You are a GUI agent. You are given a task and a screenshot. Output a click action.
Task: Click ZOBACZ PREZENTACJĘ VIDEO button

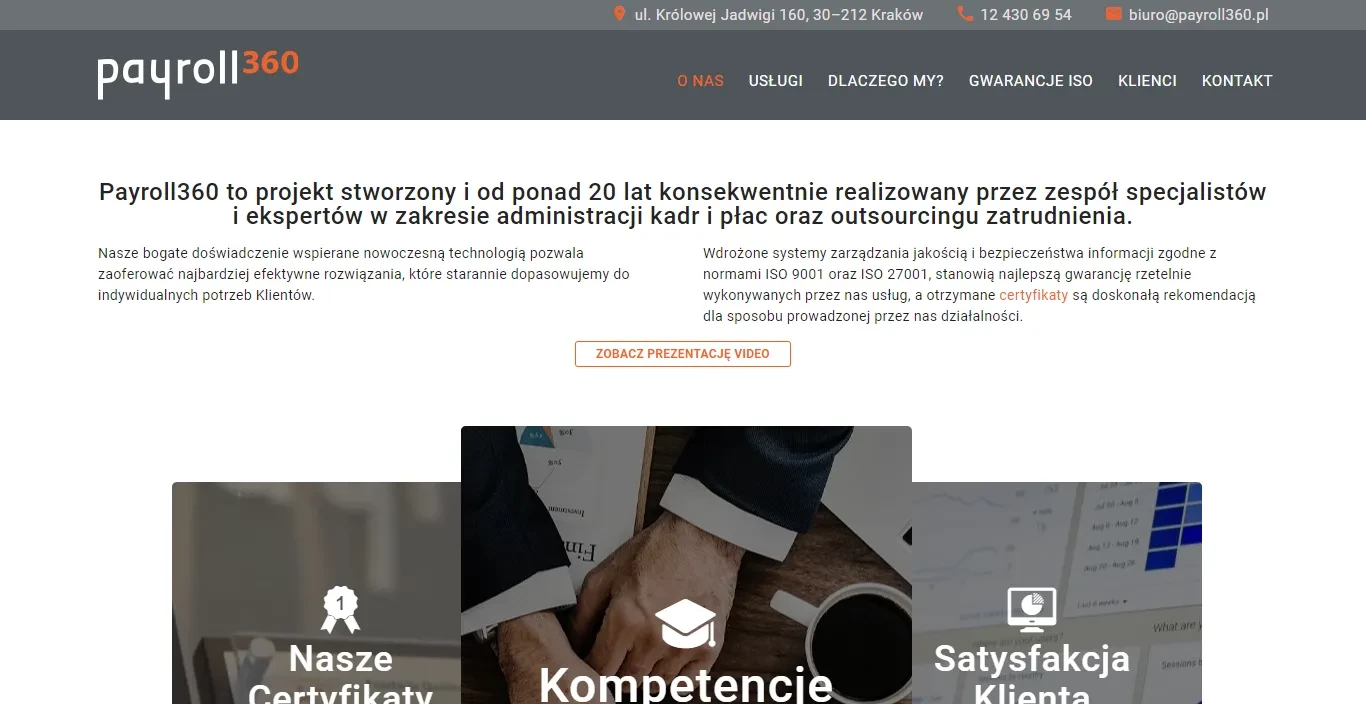(683, 354)
